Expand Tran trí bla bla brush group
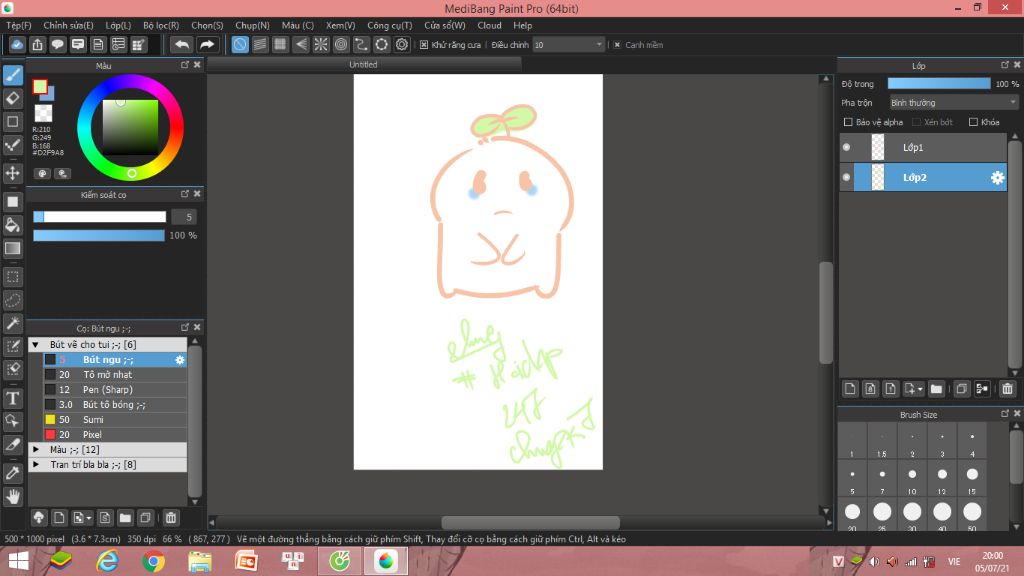 click(x=36, y=464)
